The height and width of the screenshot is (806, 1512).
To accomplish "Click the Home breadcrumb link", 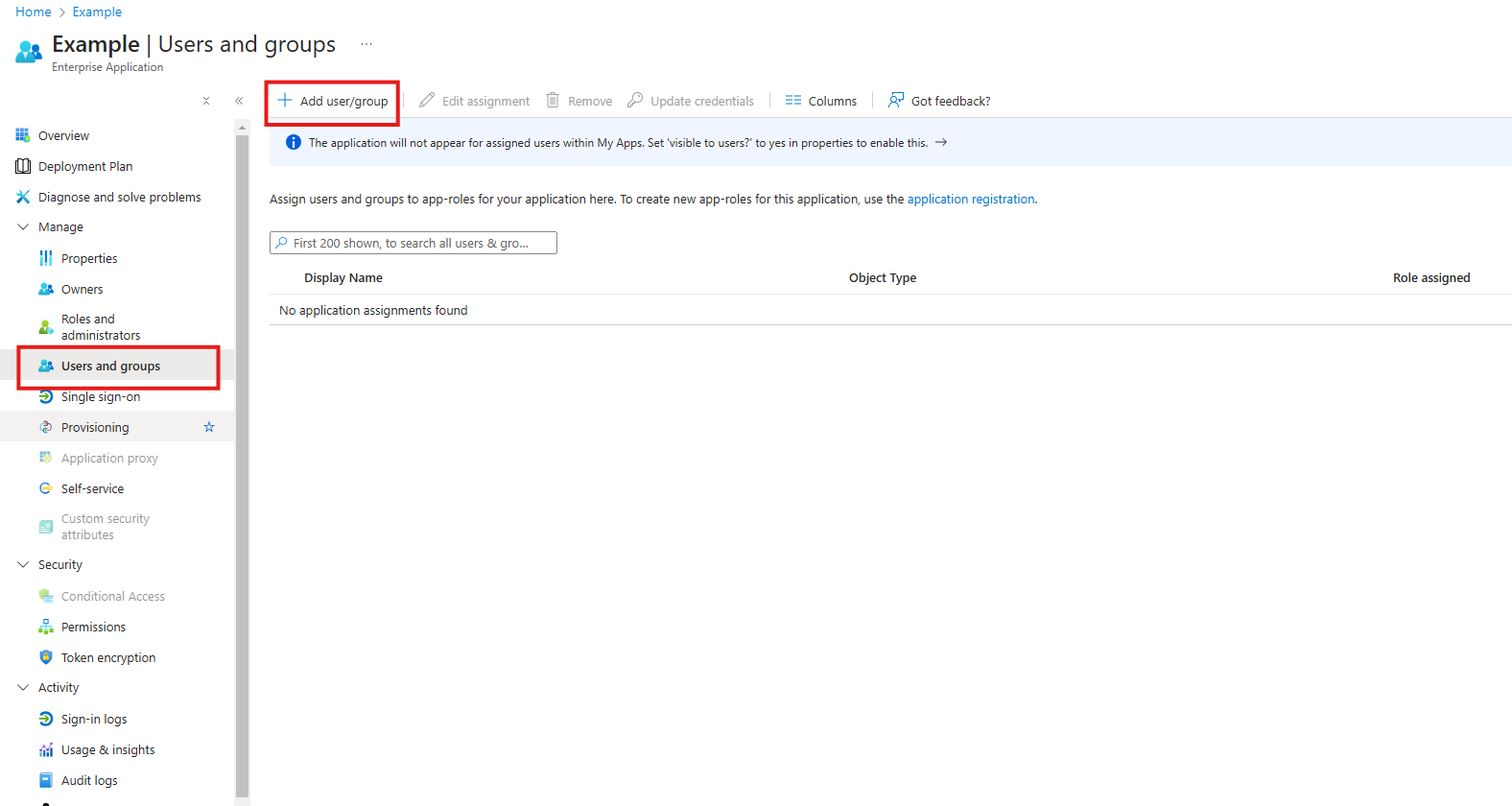I will pos(34,12).
